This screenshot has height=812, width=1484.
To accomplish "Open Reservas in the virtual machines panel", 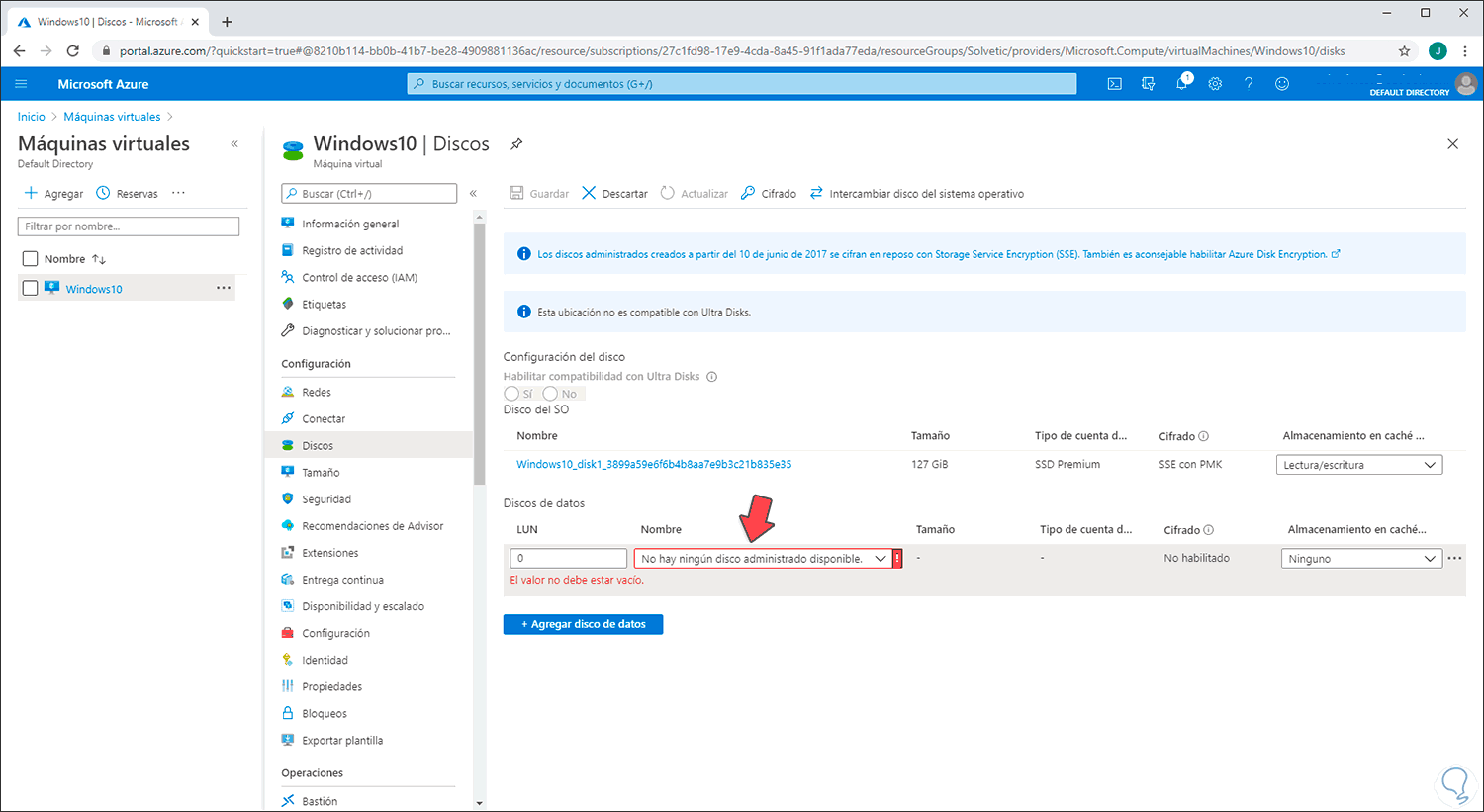I will 127,194.
